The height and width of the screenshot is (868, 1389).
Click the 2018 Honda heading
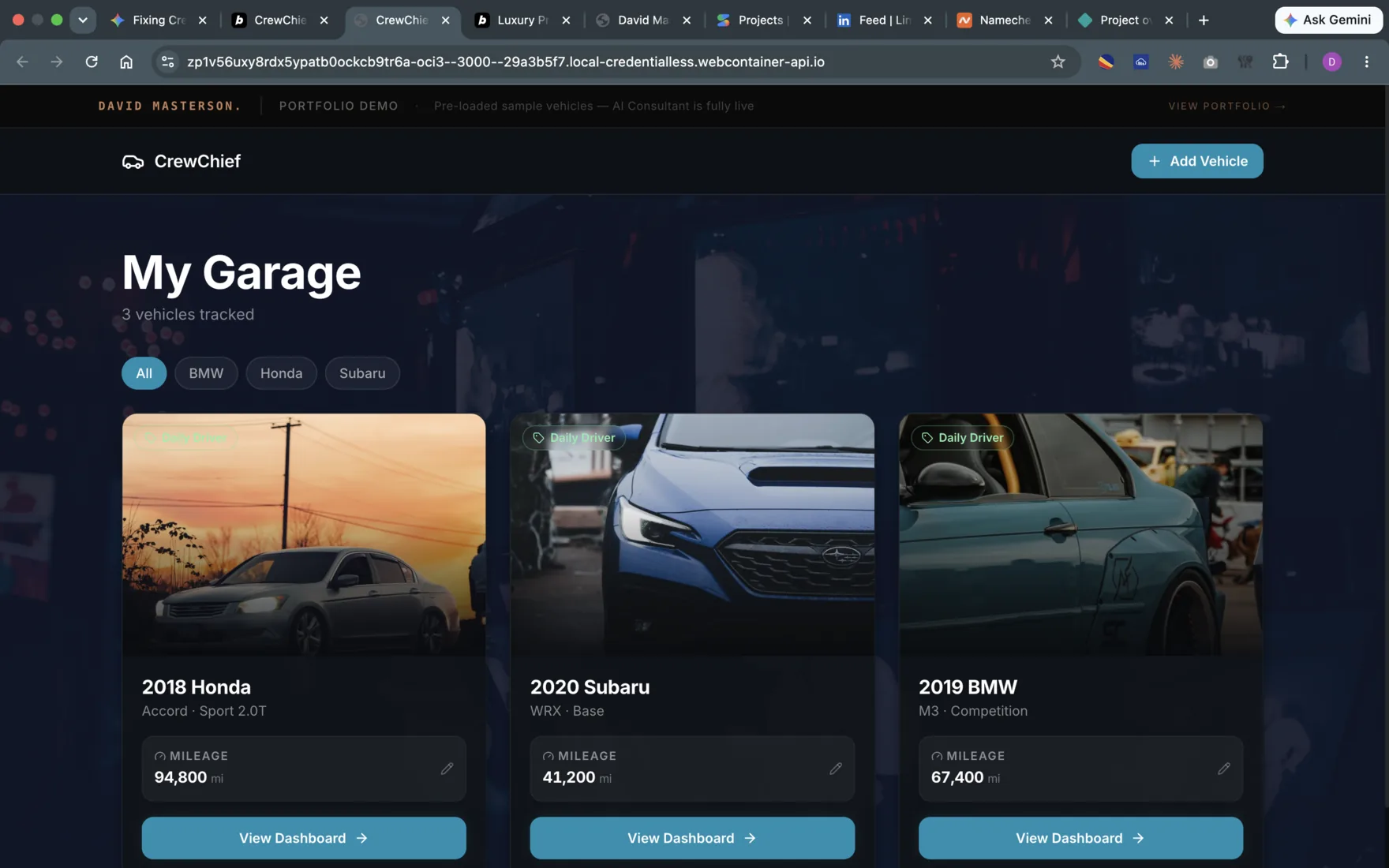(x=197, y=687)
